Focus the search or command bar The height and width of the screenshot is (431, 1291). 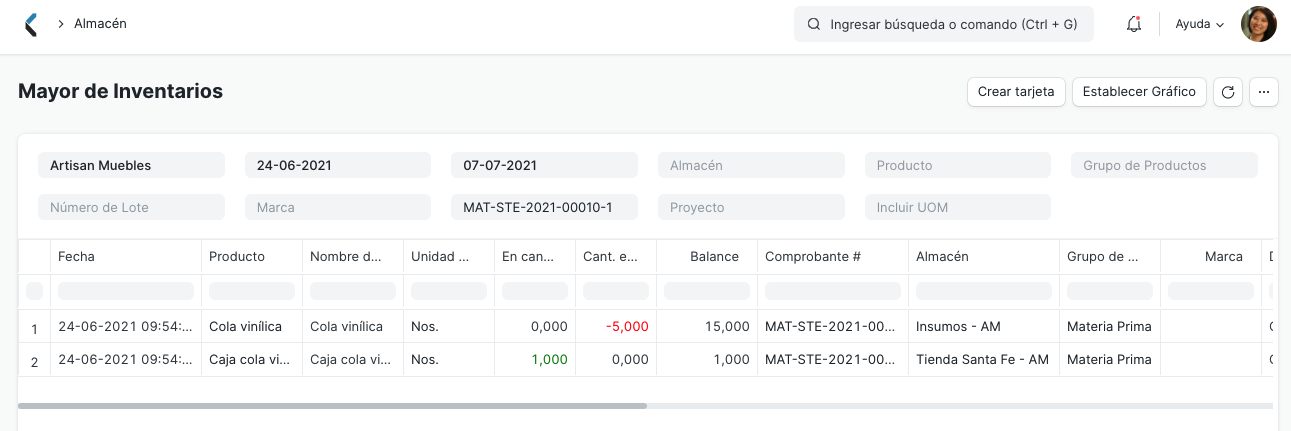point(944,24)
